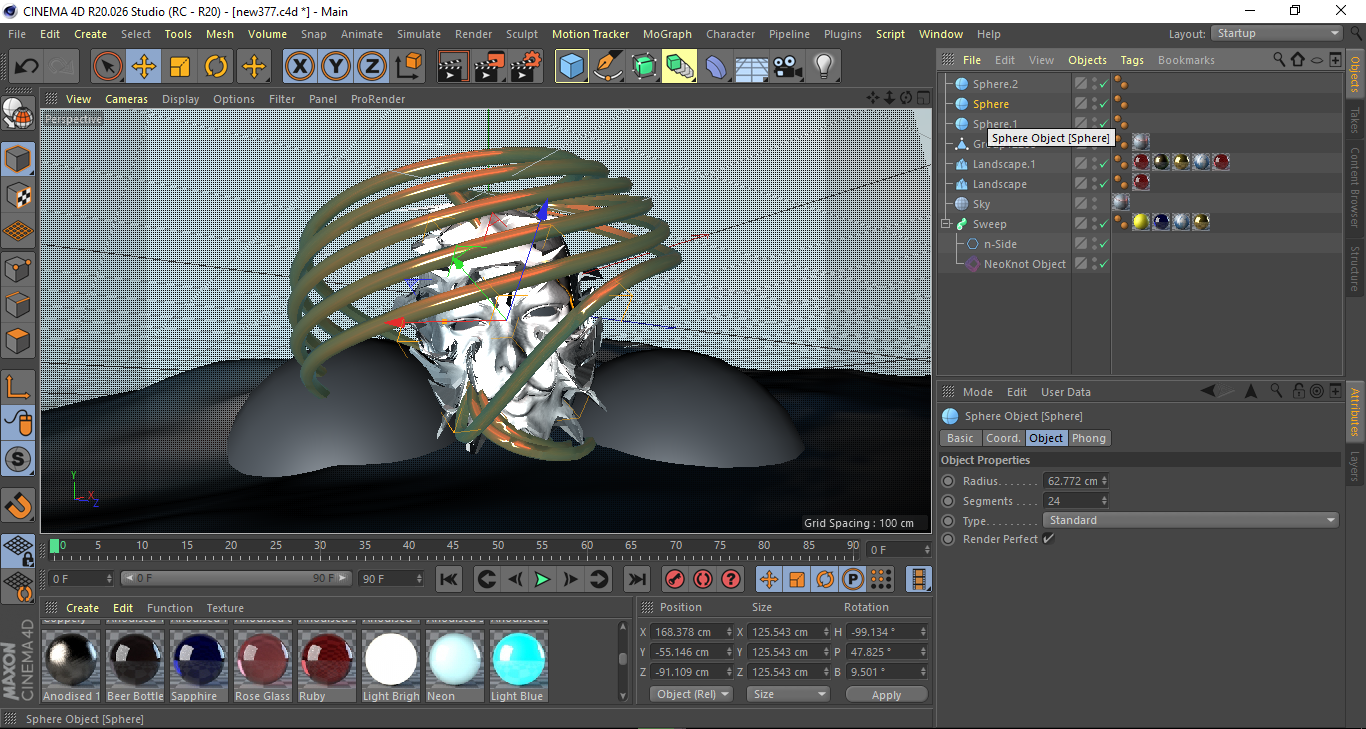1366x729 pixels.
Task: Click timeline ruler at frame 45
Action: (x=453, y=546)
